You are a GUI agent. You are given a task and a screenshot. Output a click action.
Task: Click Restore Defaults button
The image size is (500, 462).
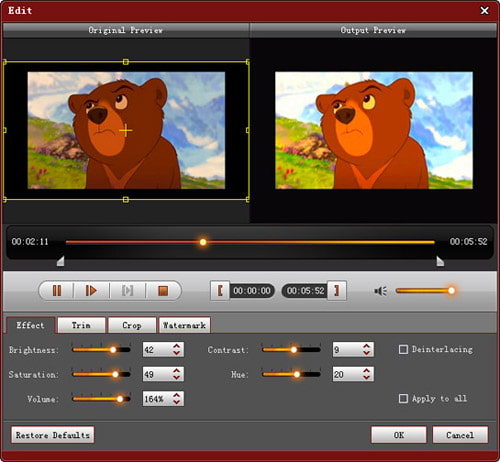coord(53,435)
